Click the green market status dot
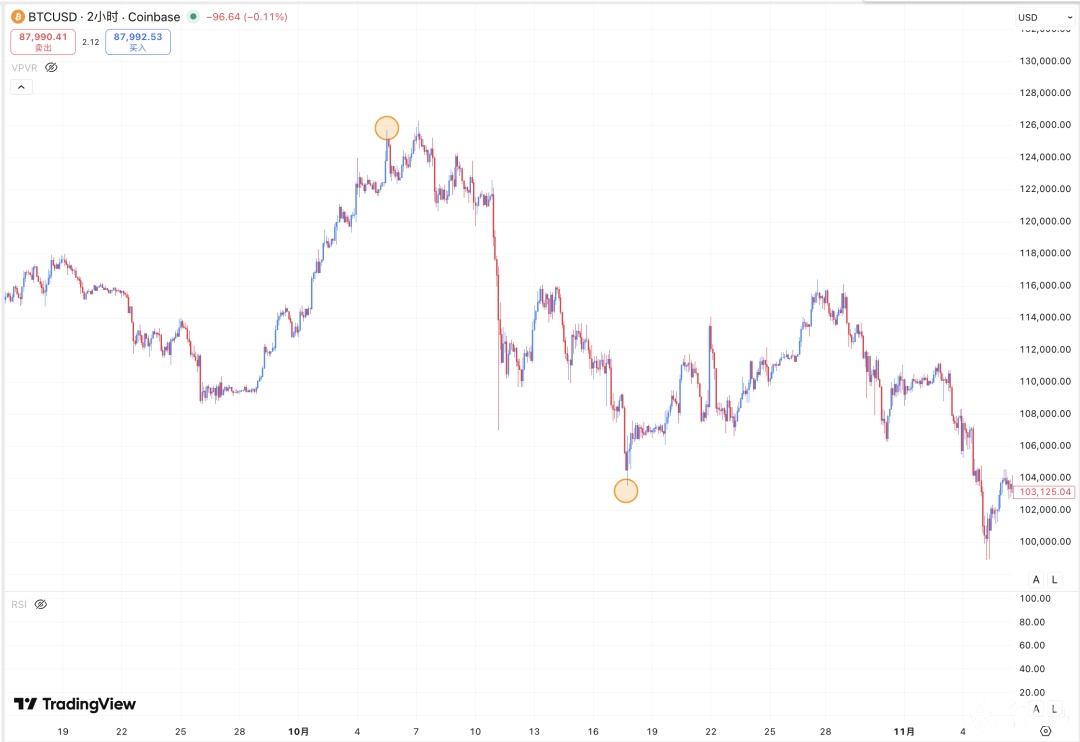The height and width of the screenshot is (742, 1080). (x=192, y=17)
